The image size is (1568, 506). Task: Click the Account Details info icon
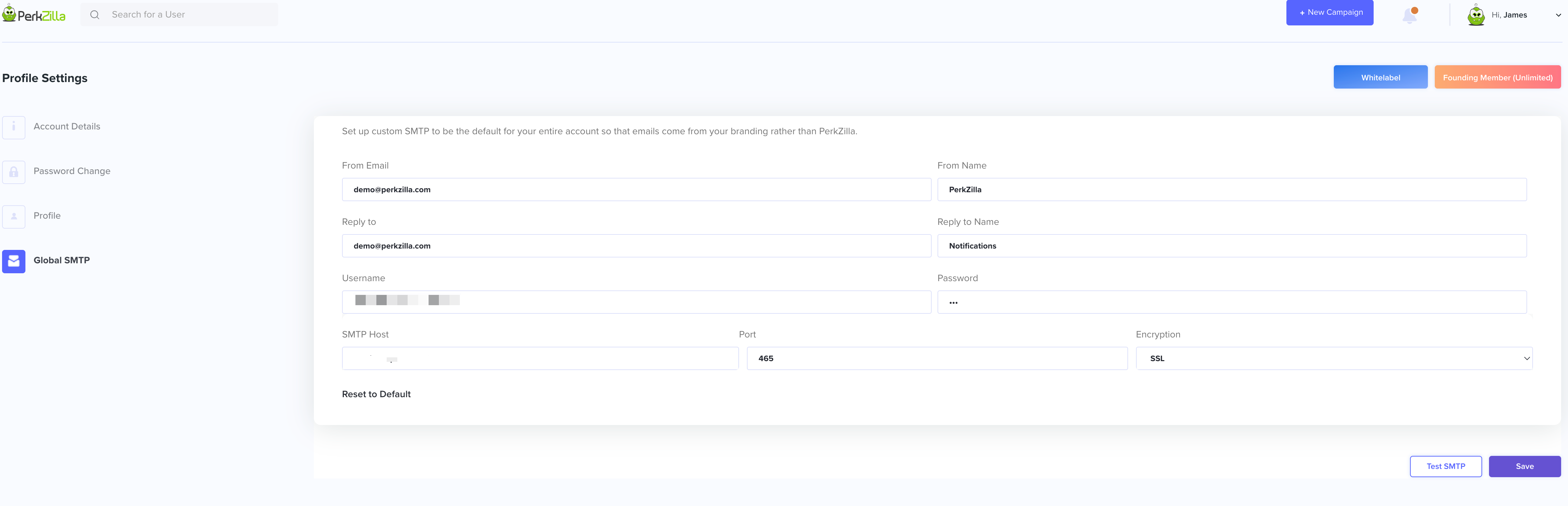13,127
